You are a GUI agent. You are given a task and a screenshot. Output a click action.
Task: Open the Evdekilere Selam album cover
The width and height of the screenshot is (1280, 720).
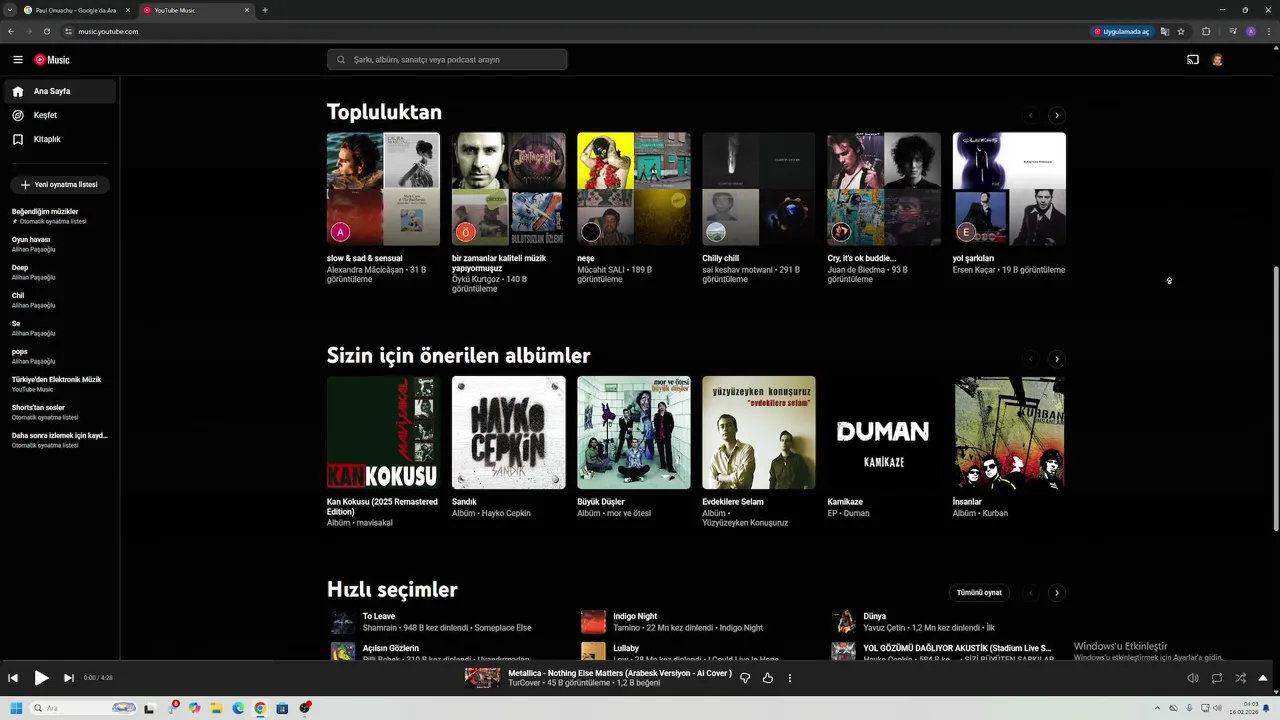[x=758, y=432]
